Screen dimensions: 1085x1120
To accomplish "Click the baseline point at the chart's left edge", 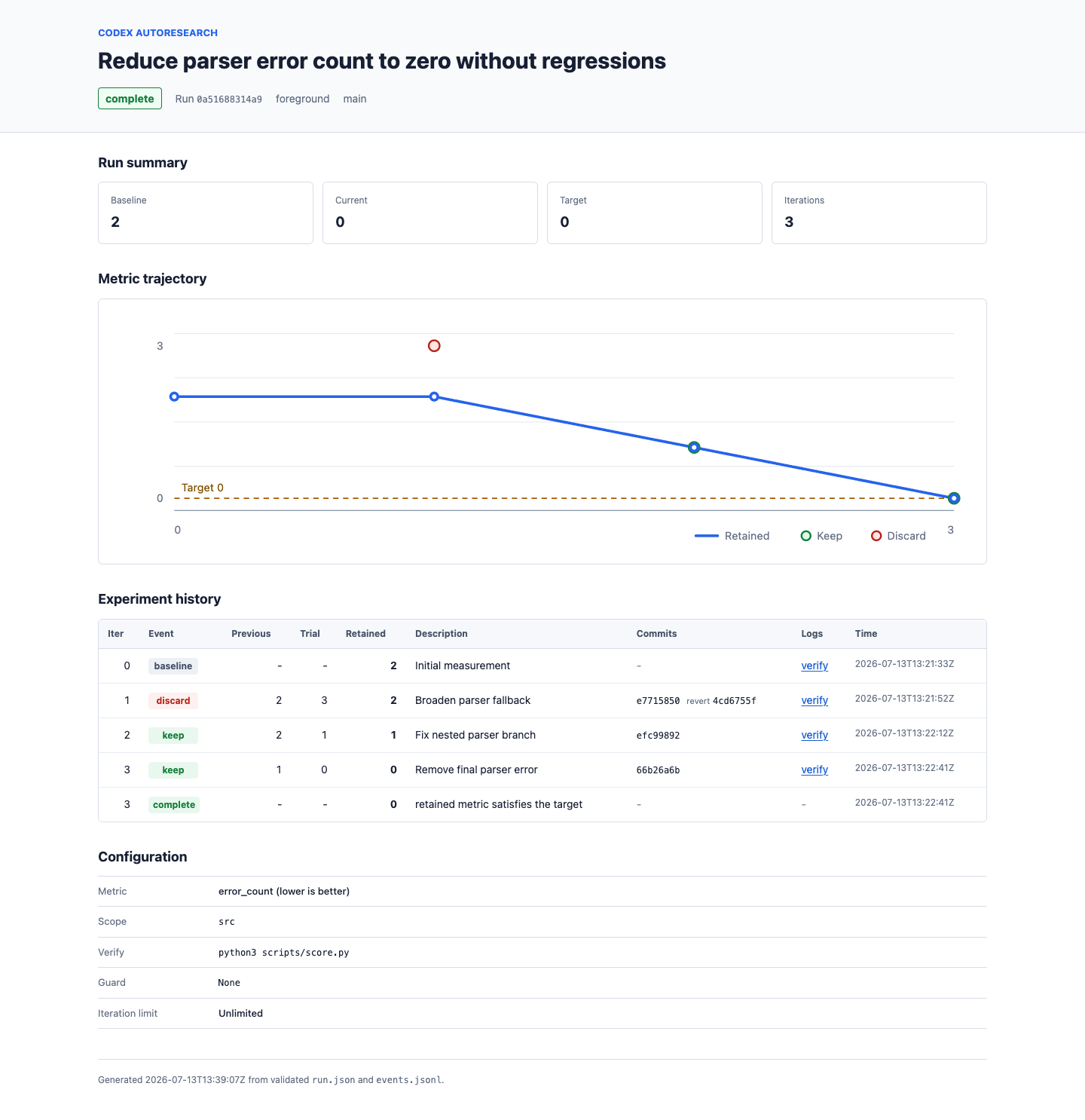I will pos(174,396).
